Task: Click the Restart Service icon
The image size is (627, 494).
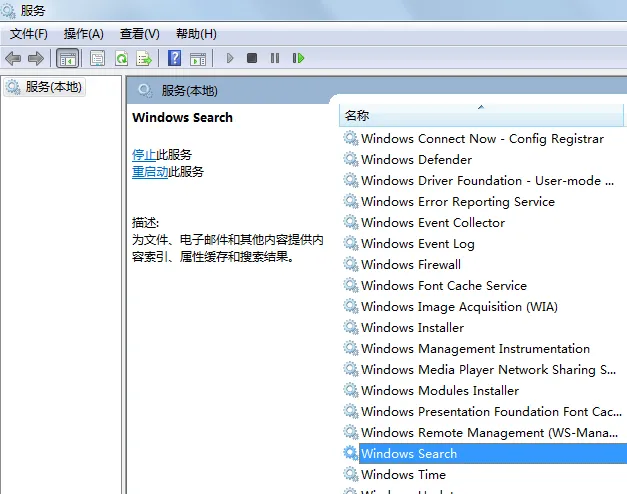Action: [298, 58]
